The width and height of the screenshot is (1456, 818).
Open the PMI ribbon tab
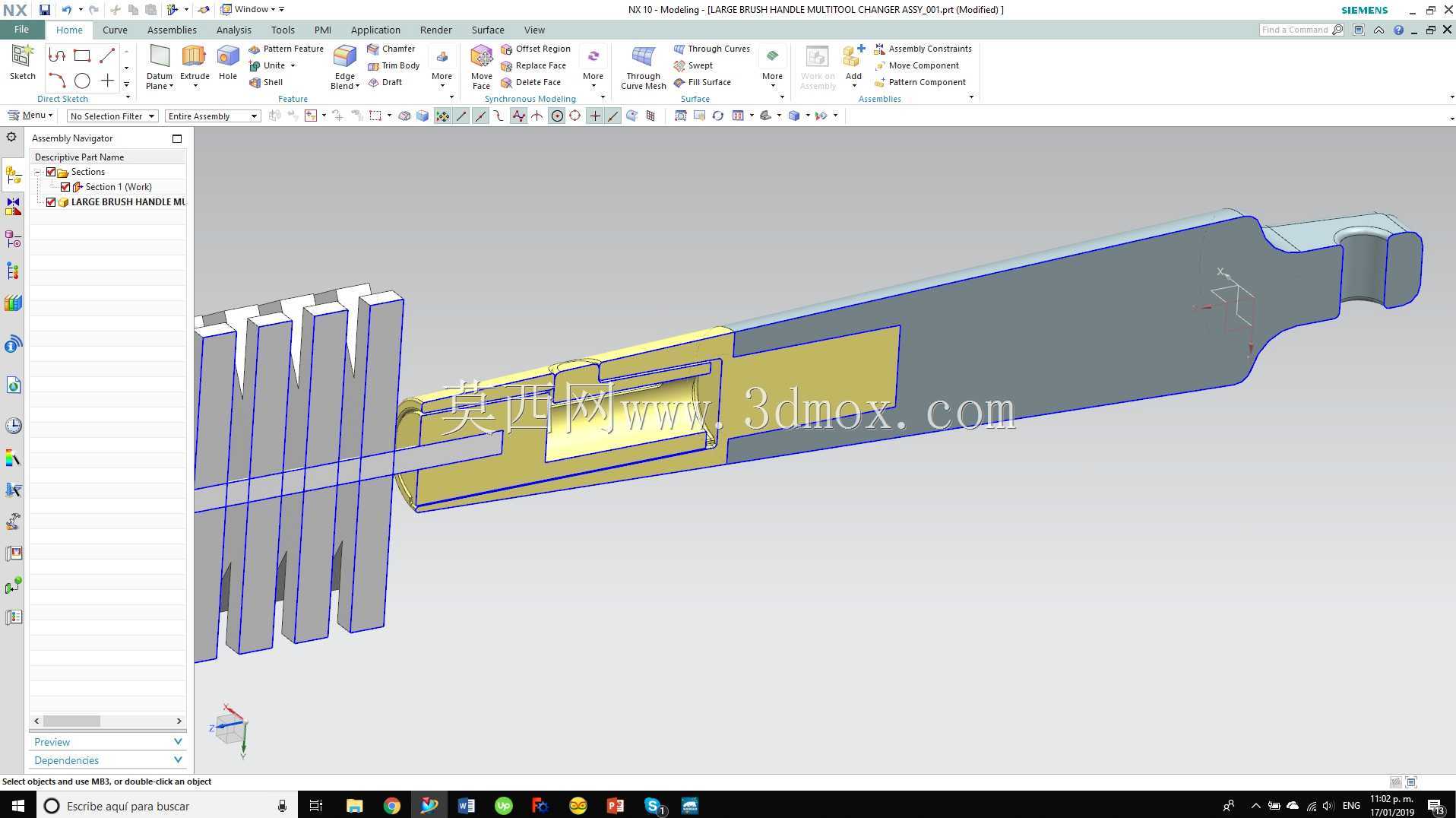323,30
